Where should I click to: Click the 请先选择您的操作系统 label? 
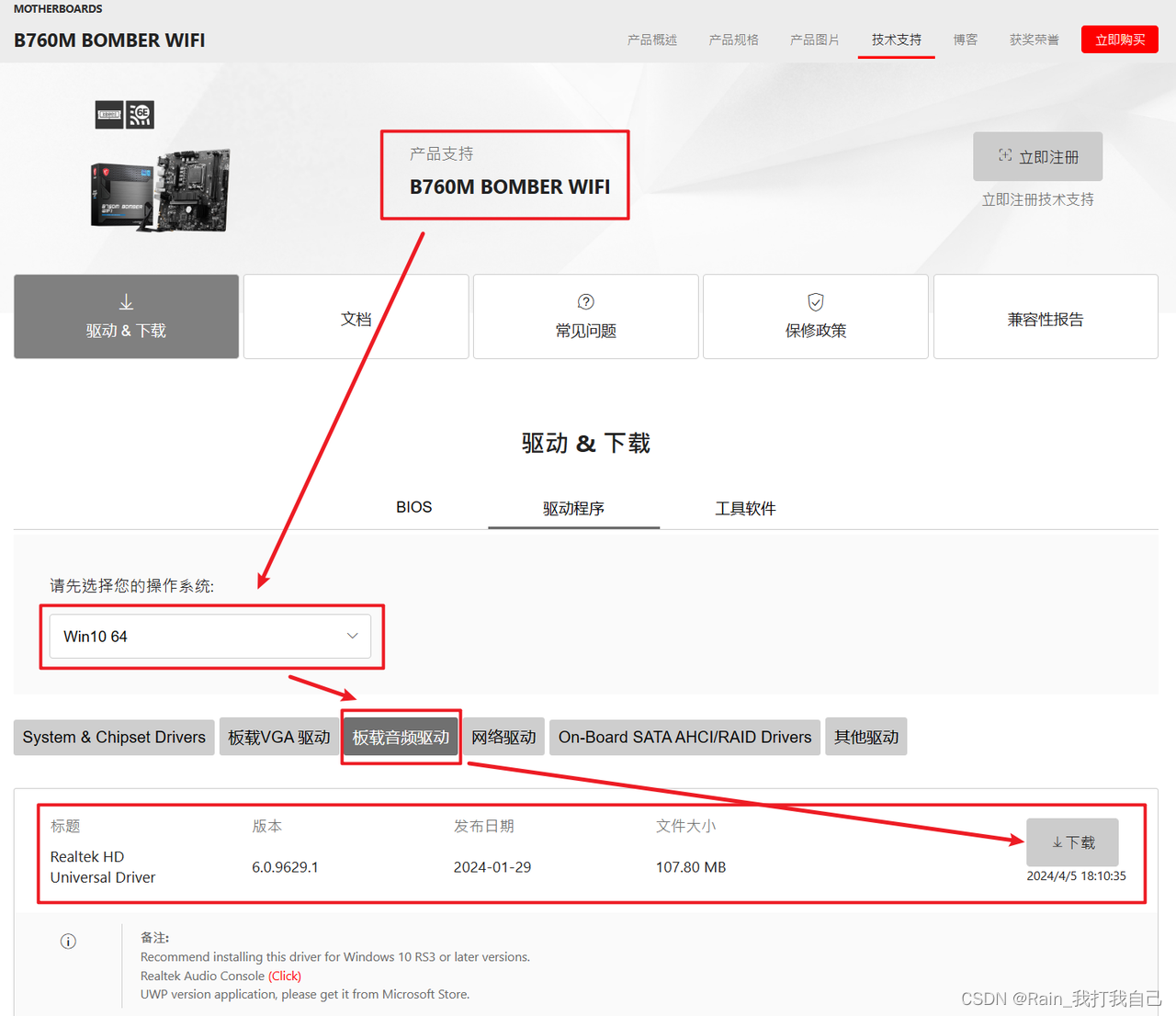(131, 586)
